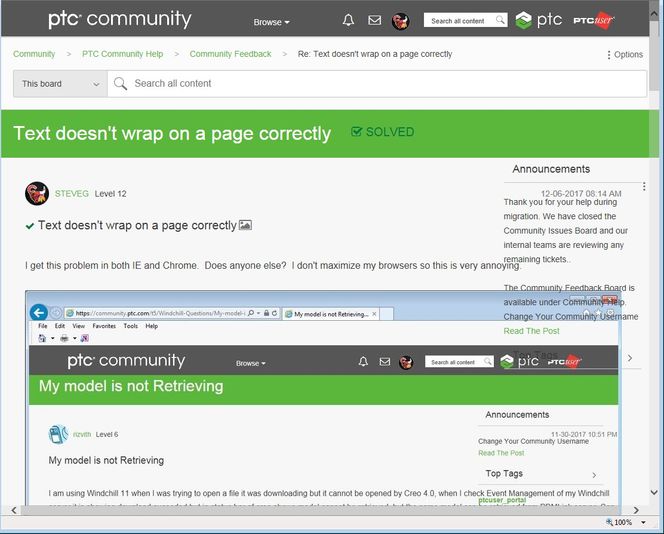Open the Tools menu in the embedded IE window
This screenshot has width=664, height=534.
[130, 326]
